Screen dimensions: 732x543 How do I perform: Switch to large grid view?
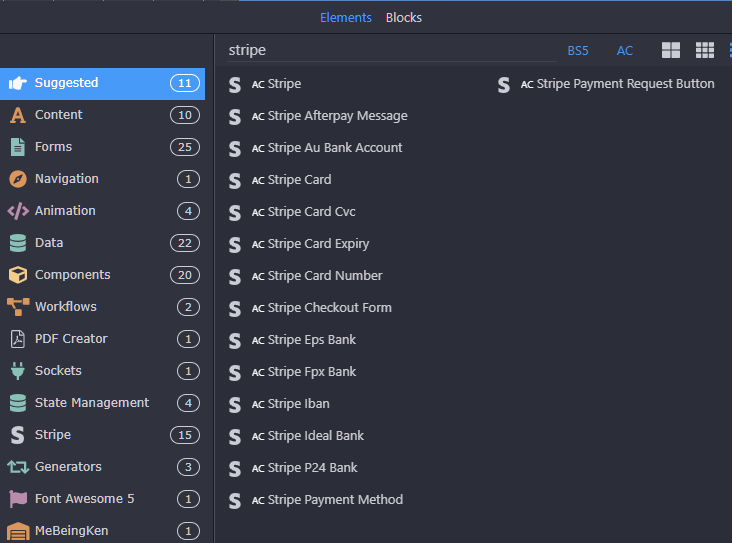tap(671, 50)
